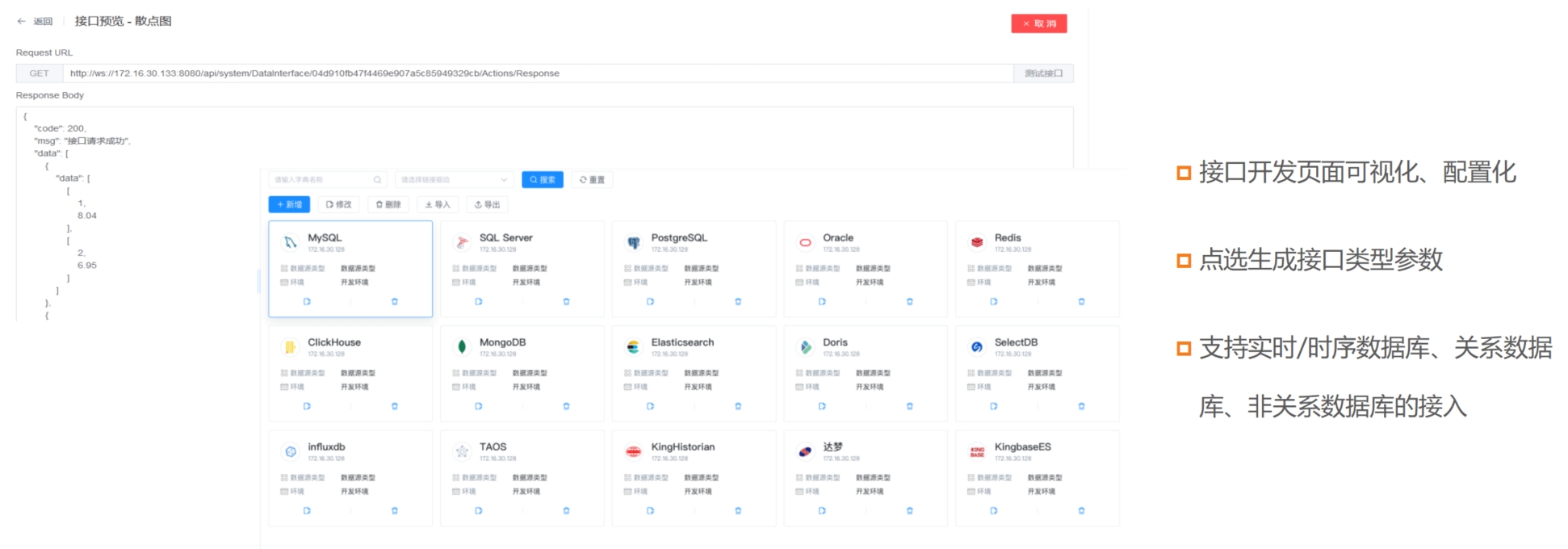
Task: Click the delete trash icon on Redis card
Action: [1081, 302]
